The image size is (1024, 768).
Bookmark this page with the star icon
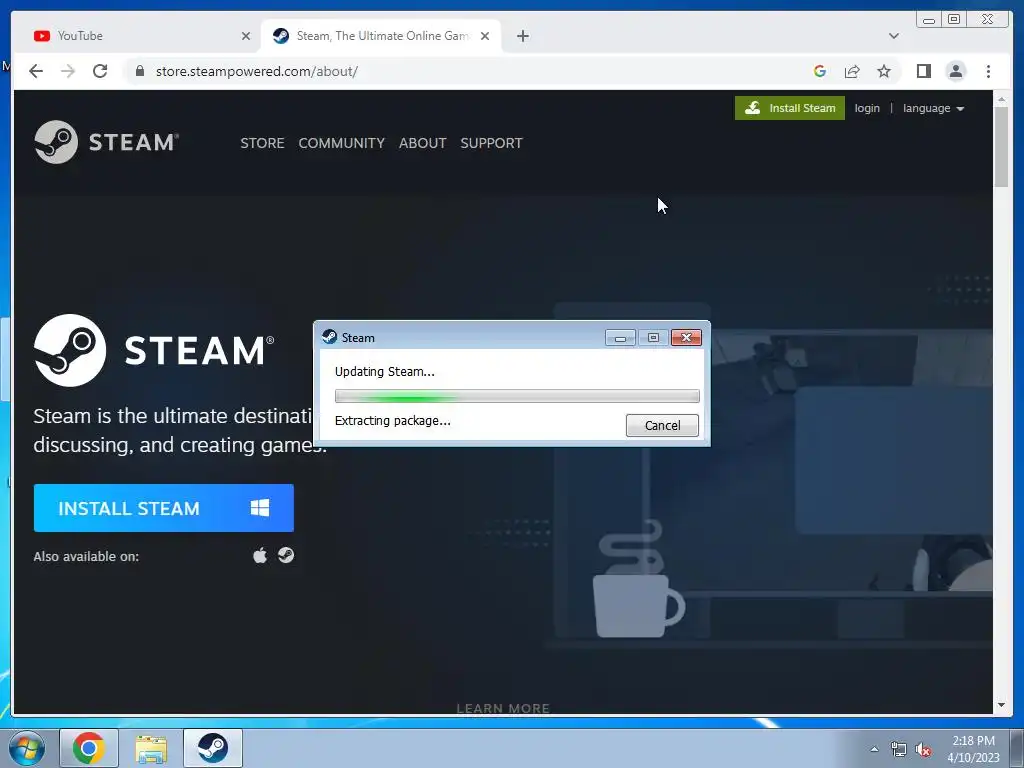pyautogui.click(x=884, y=71)
